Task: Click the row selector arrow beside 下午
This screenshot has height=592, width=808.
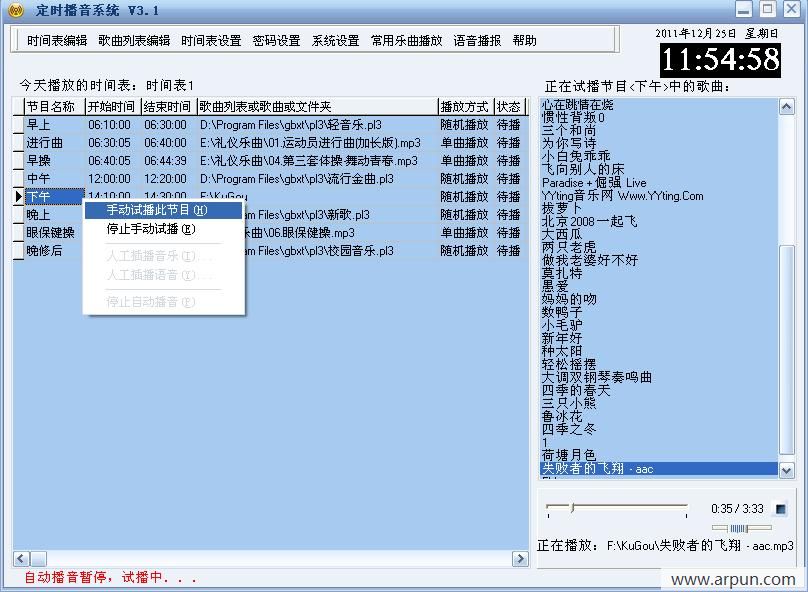Action: (19, 197)
